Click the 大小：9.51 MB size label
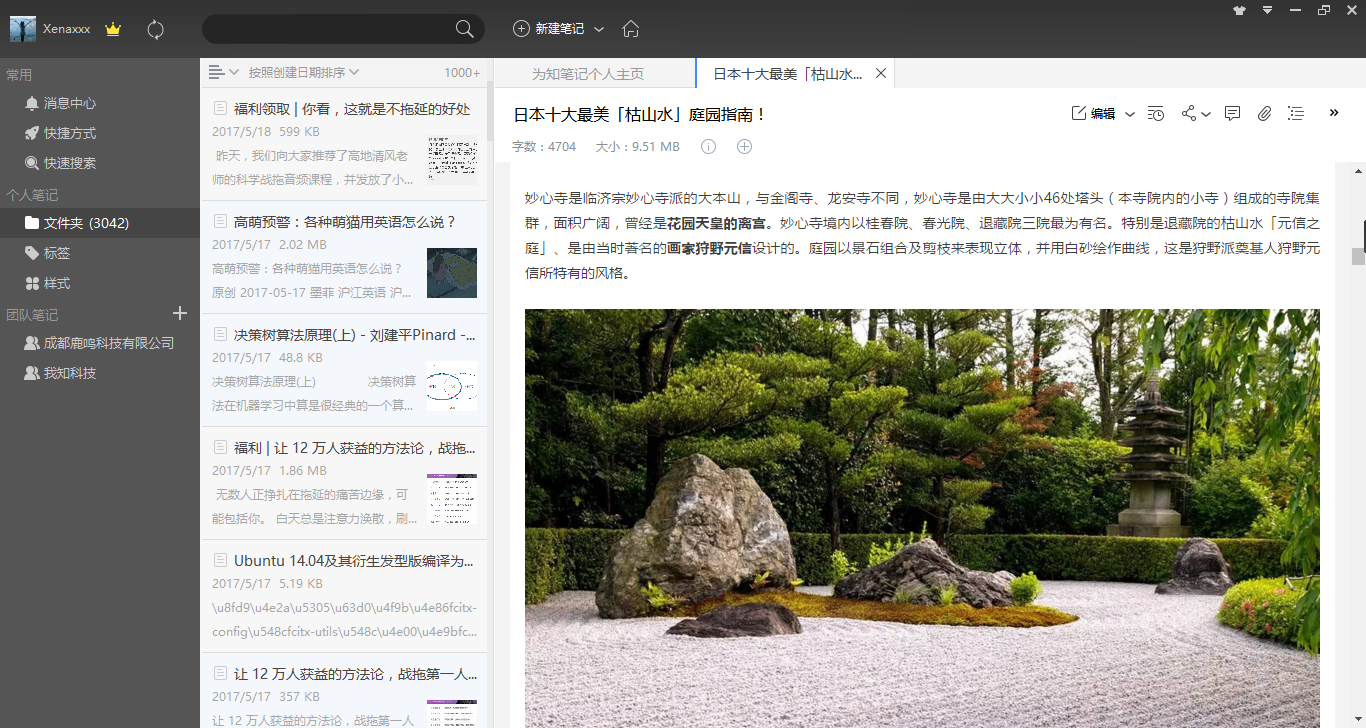This screenshot has height=728, width=1366. coord(637,147)
